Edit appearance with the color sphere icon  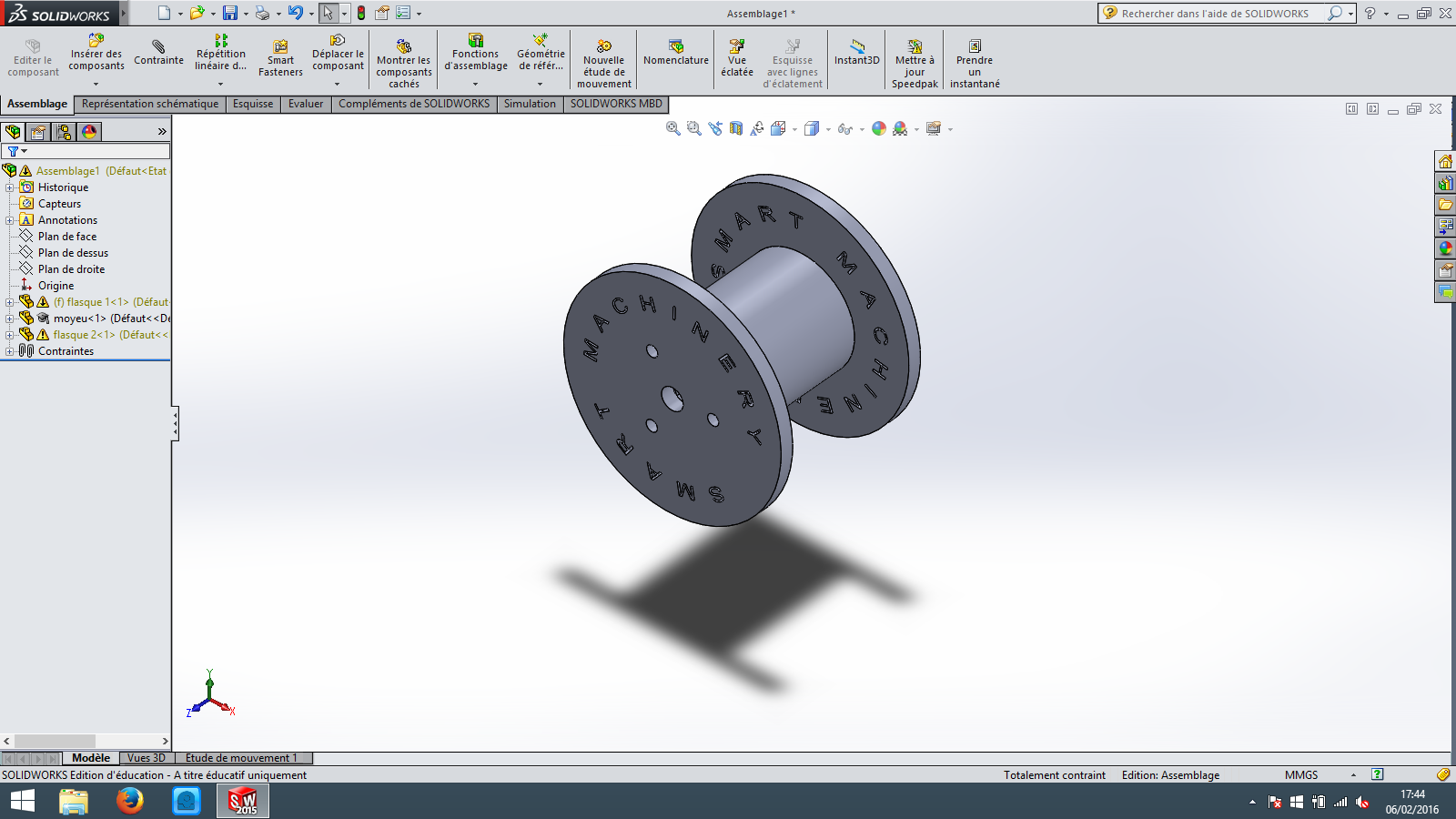879,128
